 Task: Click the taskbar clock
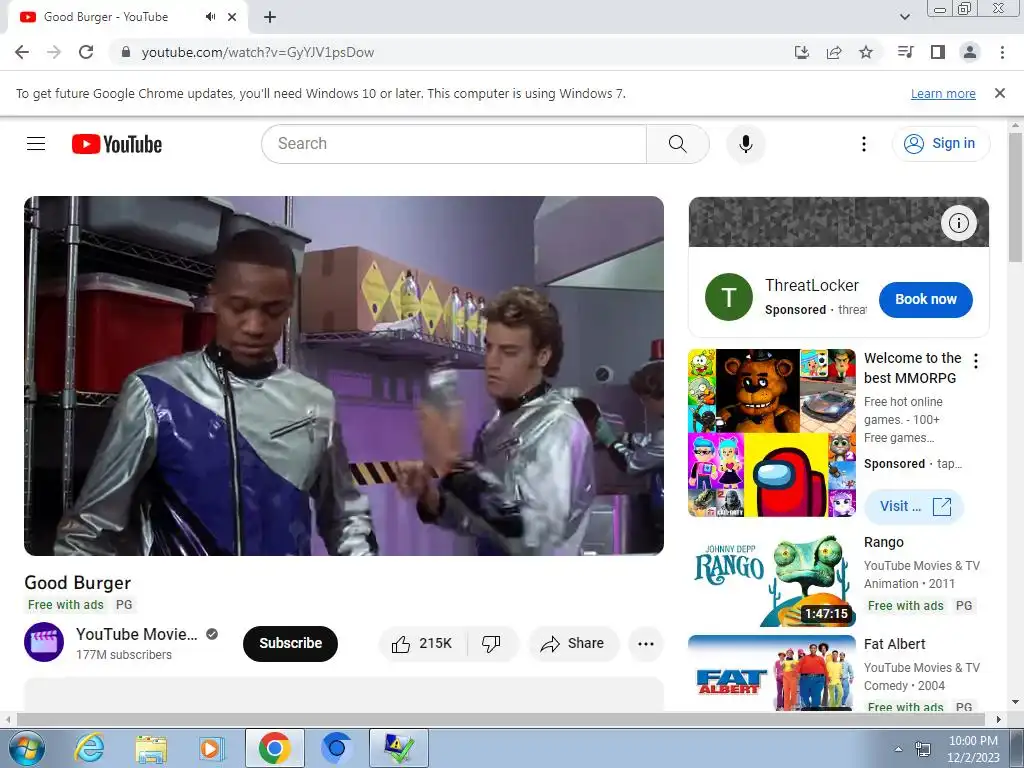(973, 749)
